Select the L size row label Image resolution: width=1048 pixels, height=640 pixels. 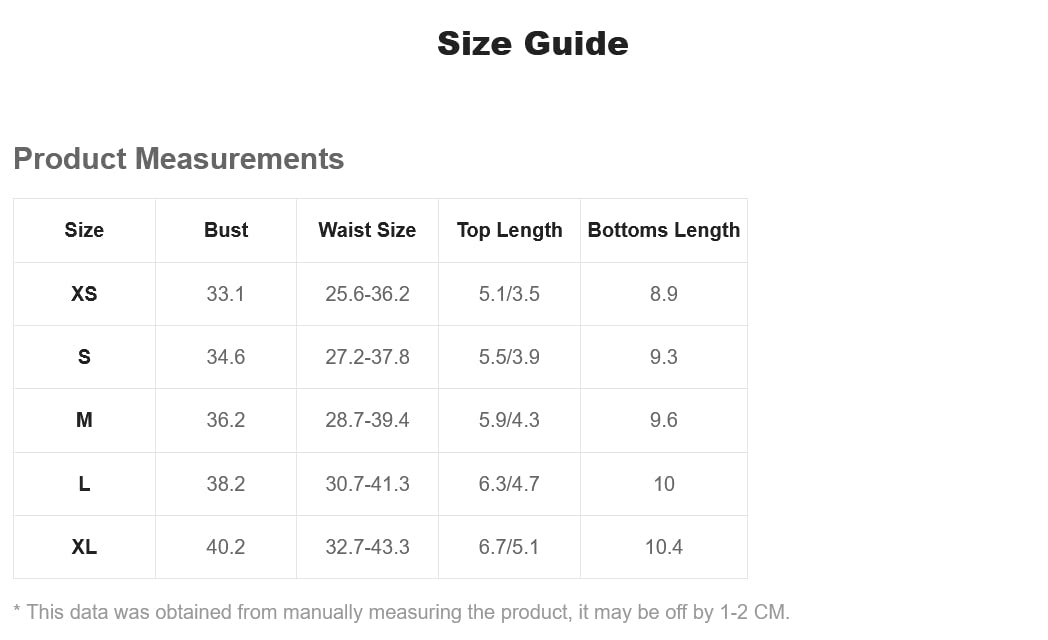point(84,484)
